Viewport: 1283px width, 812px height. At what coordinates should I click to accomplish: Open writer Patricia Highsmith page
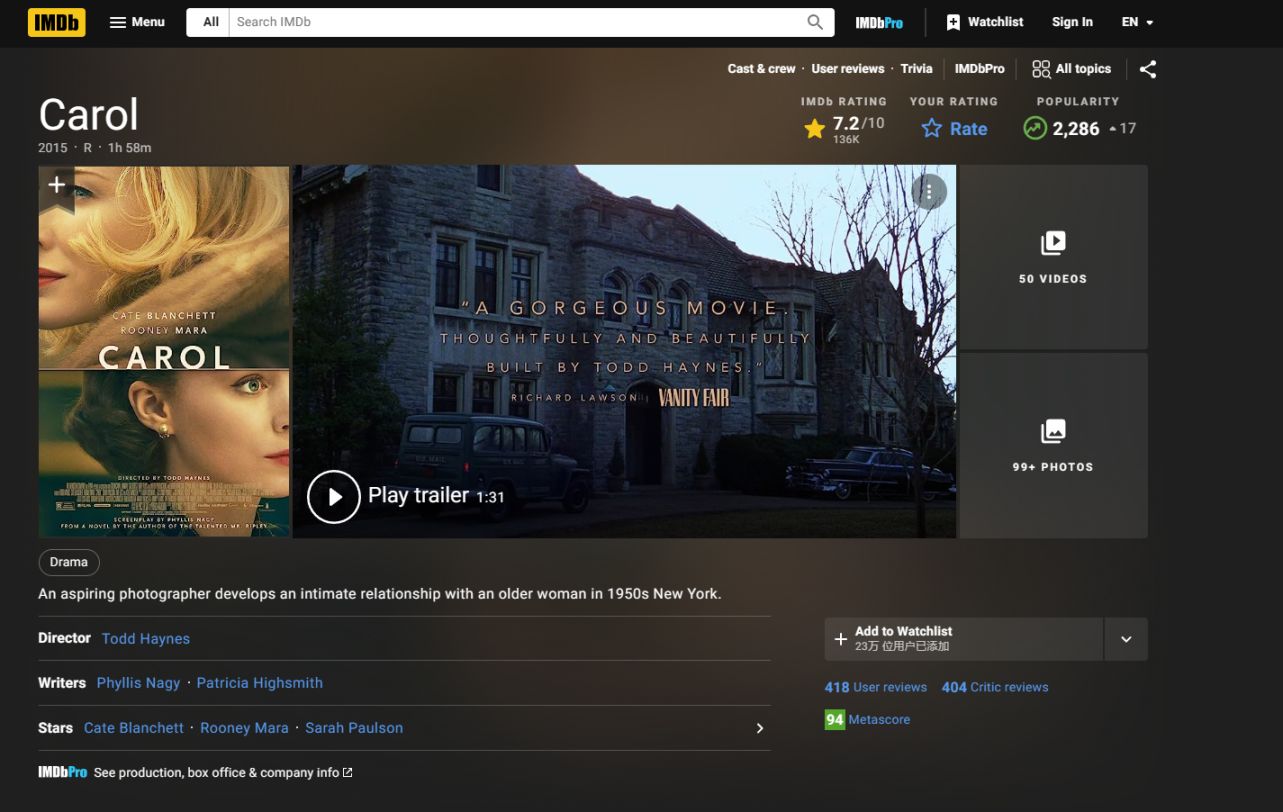pyautogui.click(x=260, y=683)
